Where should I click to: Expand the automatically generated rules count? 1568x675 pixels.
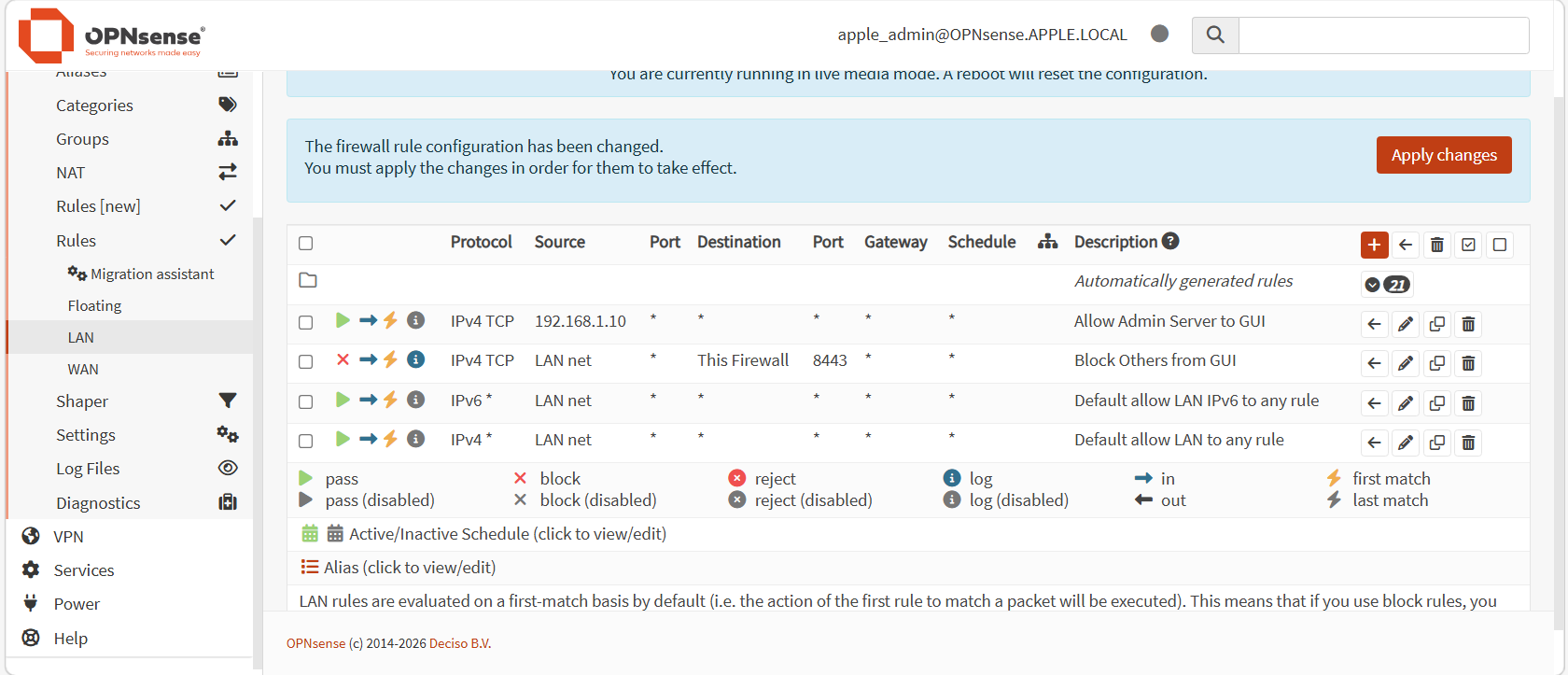(1387, 285)
